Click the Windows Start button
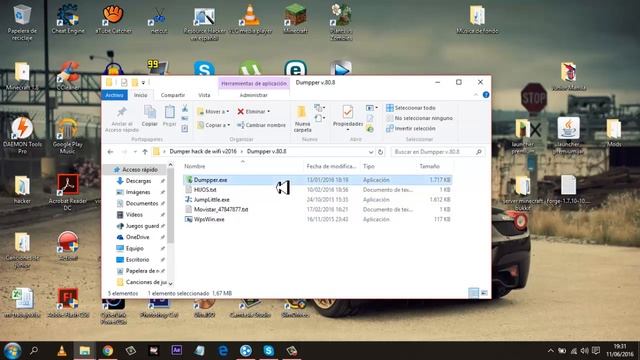Image resolution: width=640 pixels, height=360 pixels. tap(12, 351)
